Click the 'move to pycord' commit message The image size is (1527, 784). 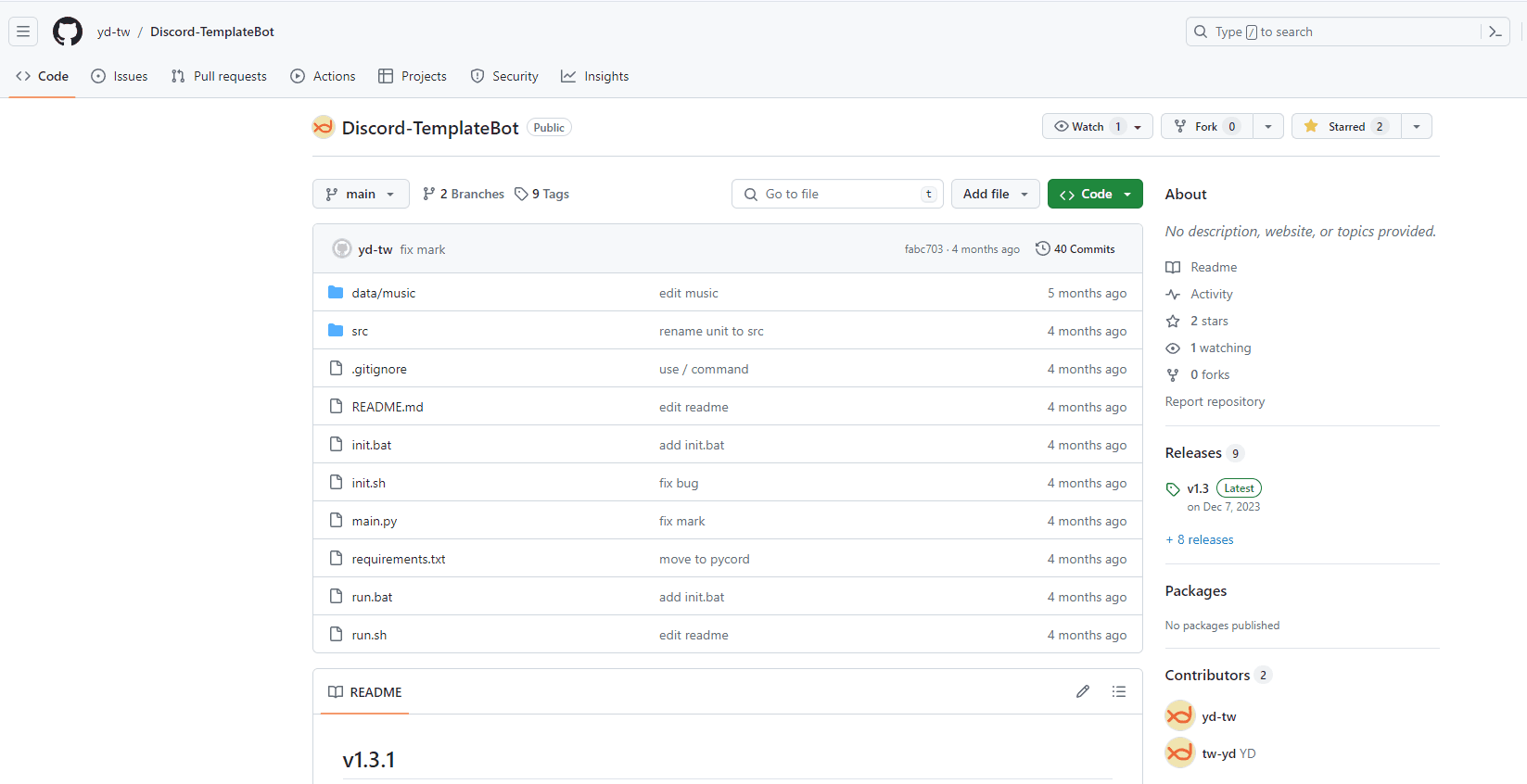point(705,559)
